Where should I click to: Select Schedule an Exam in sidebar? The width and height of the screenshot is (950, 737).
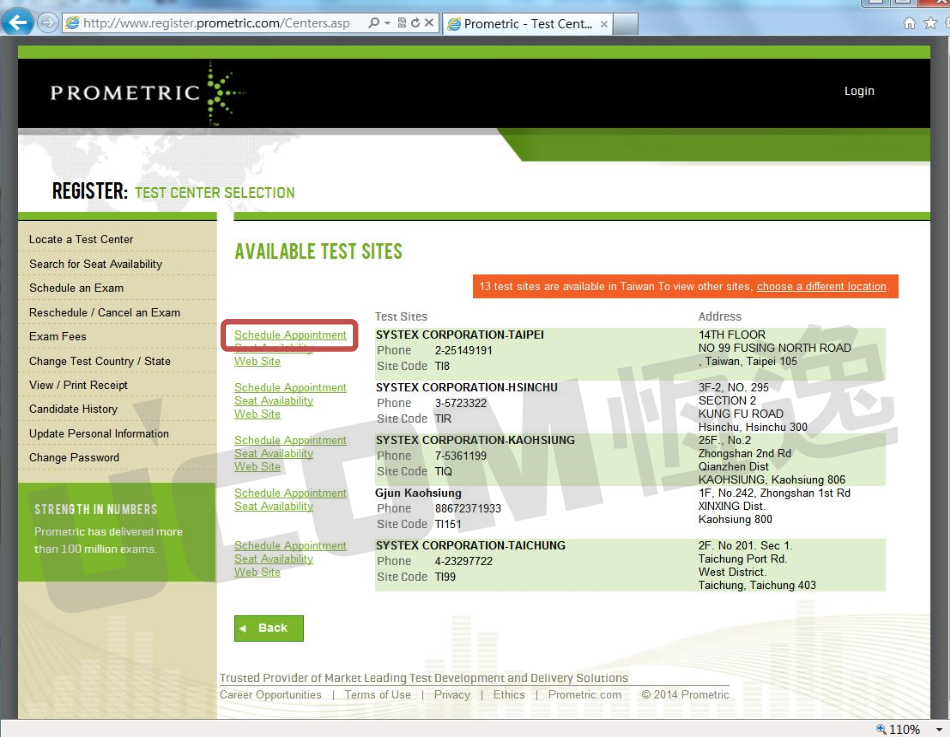coord(76,288)
